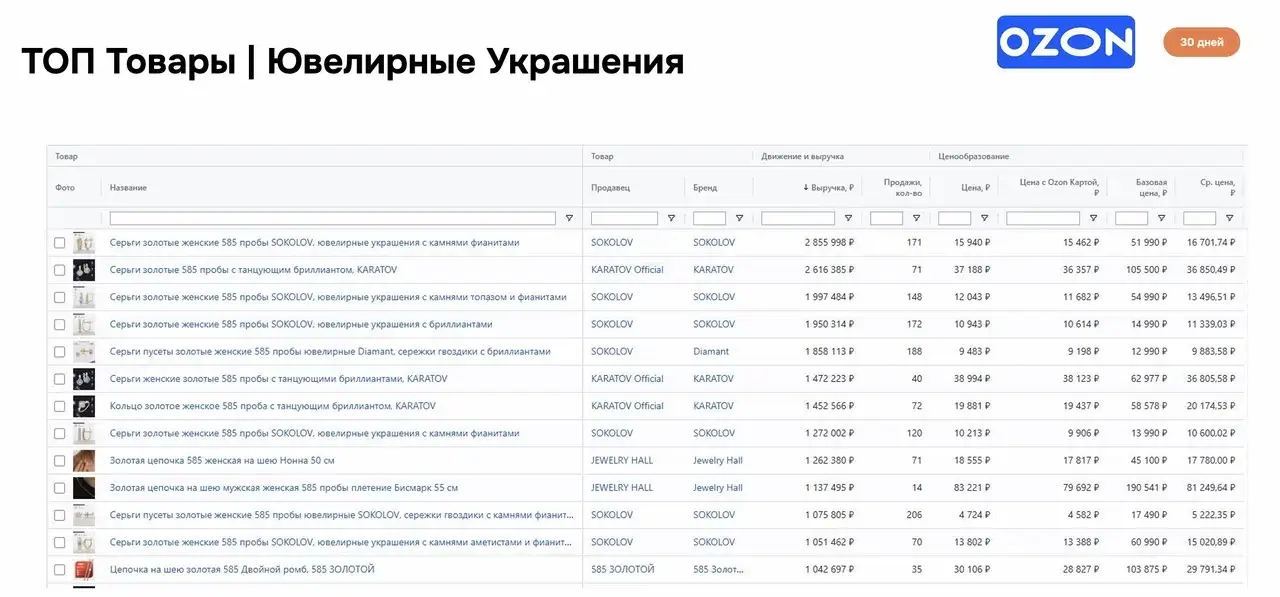The image size is (1280, 597).
Task: Open filter for Цена с Ozon Картой column
Action: [1093, 218]
